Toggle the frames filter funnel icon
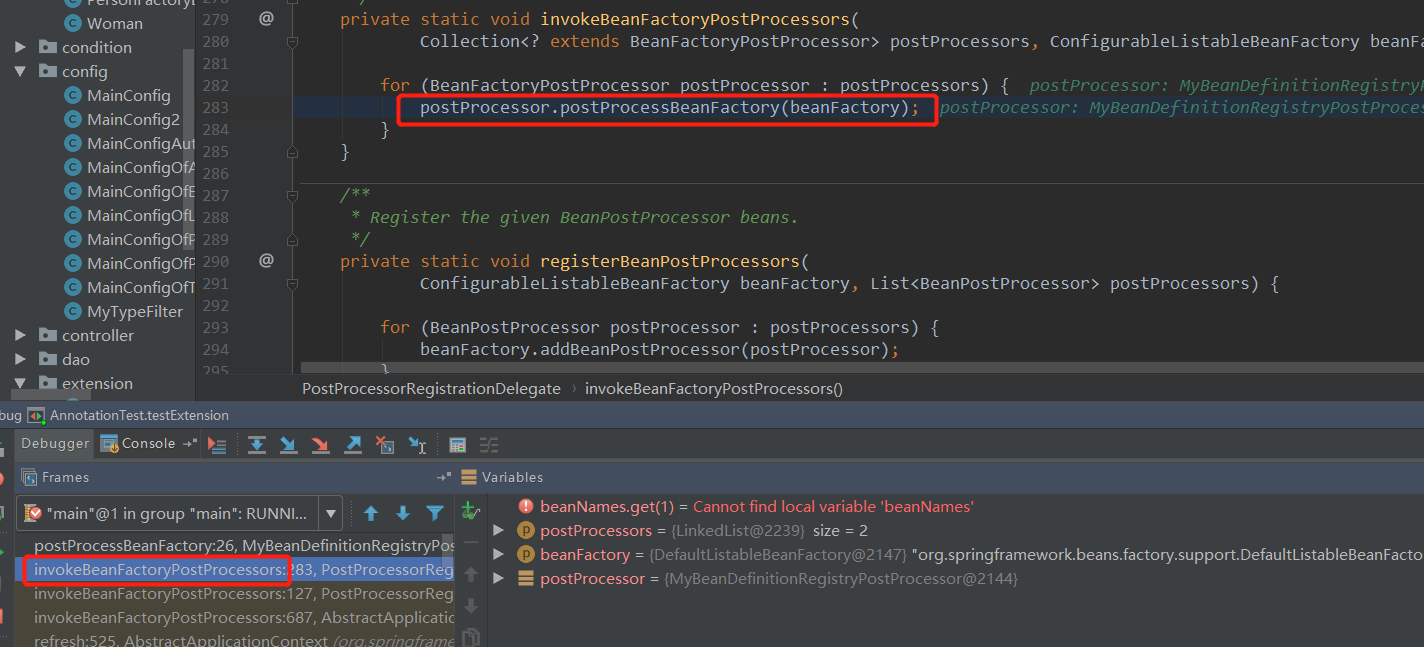This screenshot has width=1424, height=647. pos(435,513)
